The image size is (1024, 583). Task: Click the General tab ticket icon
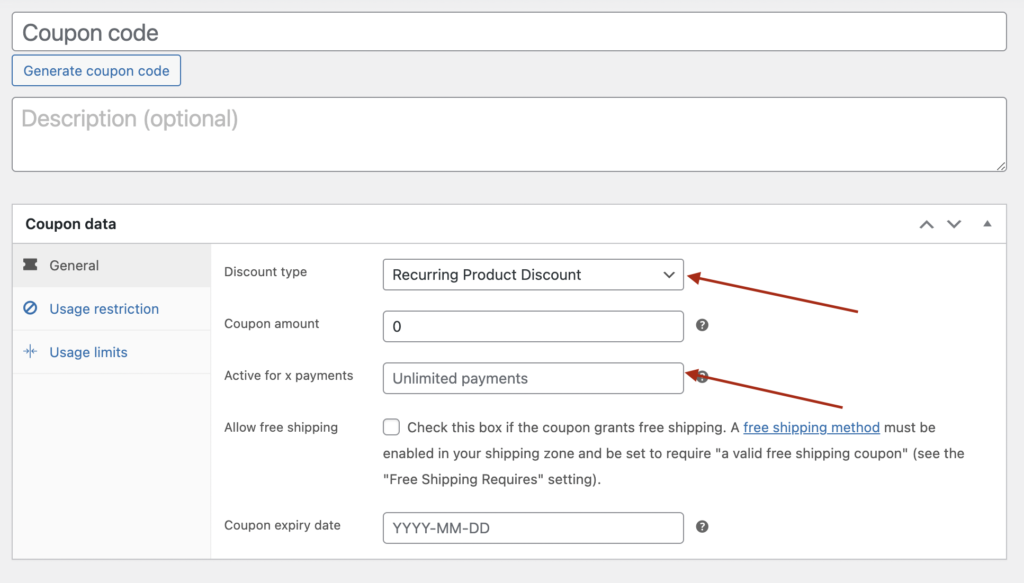tap(30, 264)
